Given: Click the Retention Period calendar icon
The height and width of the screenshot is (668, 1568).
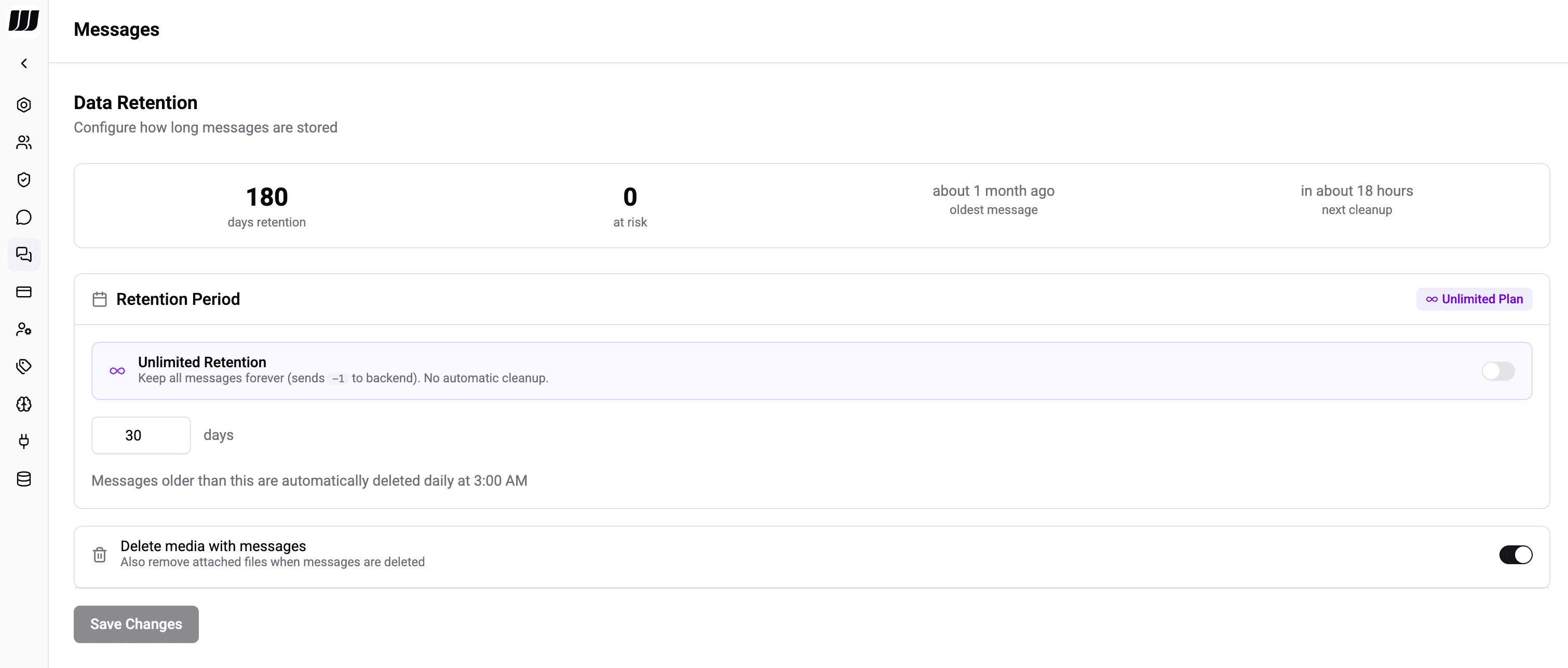Looking at the screenshot, I should point(99,300).
